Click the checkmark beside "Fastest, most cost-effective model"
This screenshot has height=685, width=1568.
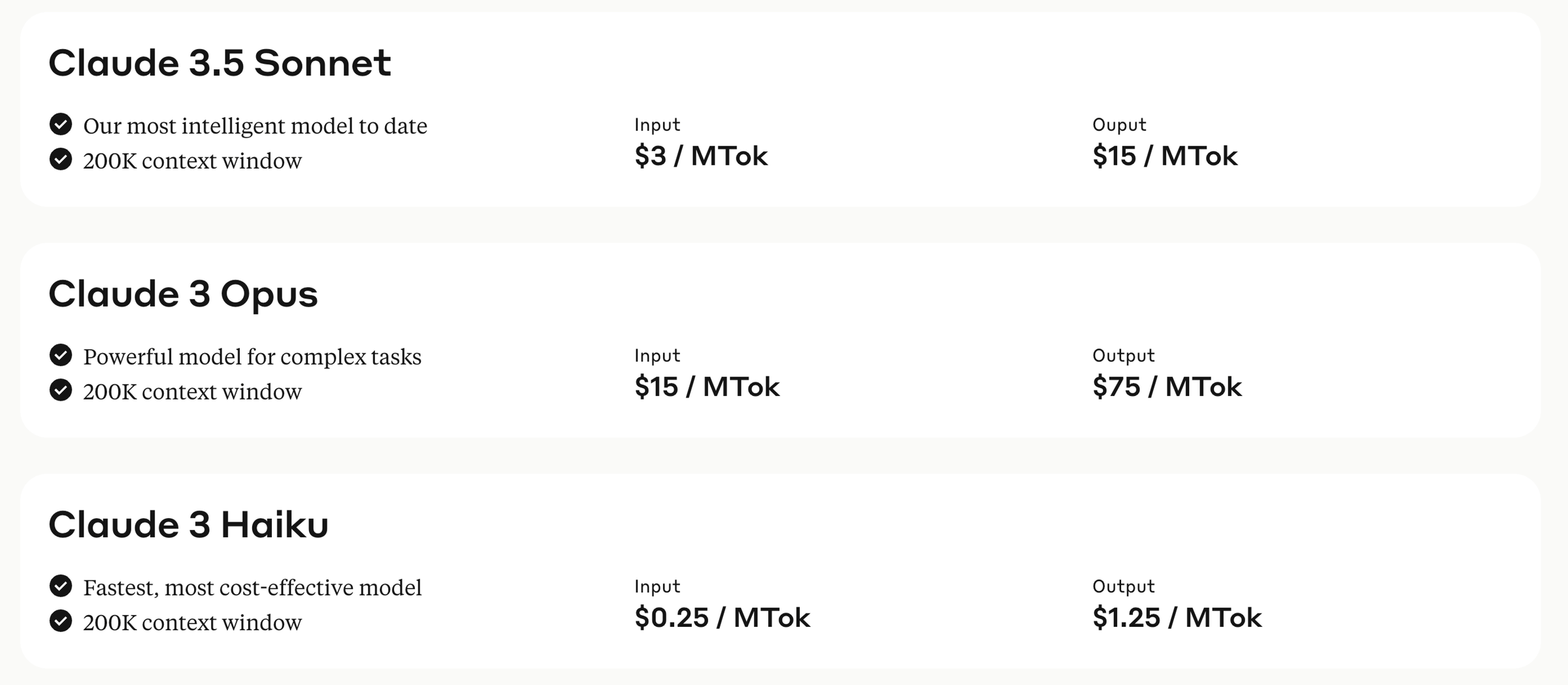61,586
